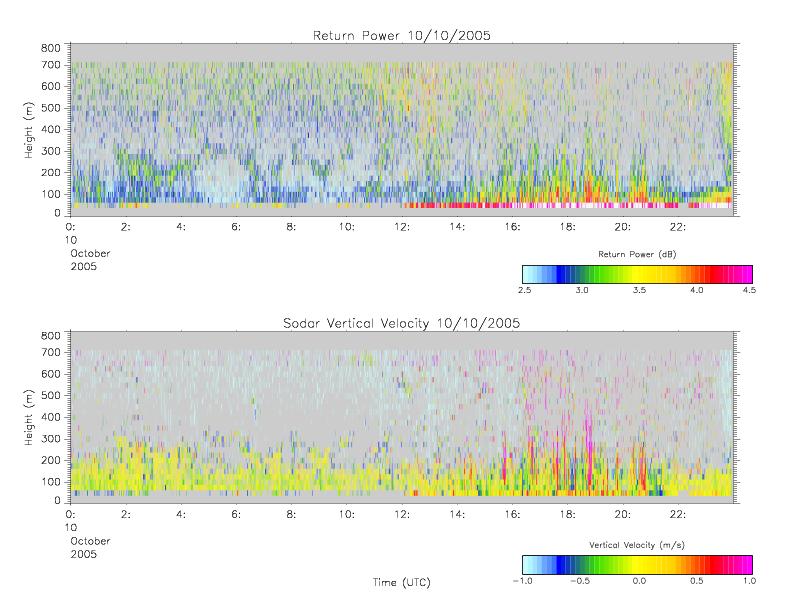Click the 200 height tick on Return Power chart
The height and width of the screenshot is (611, 791).
50,173
